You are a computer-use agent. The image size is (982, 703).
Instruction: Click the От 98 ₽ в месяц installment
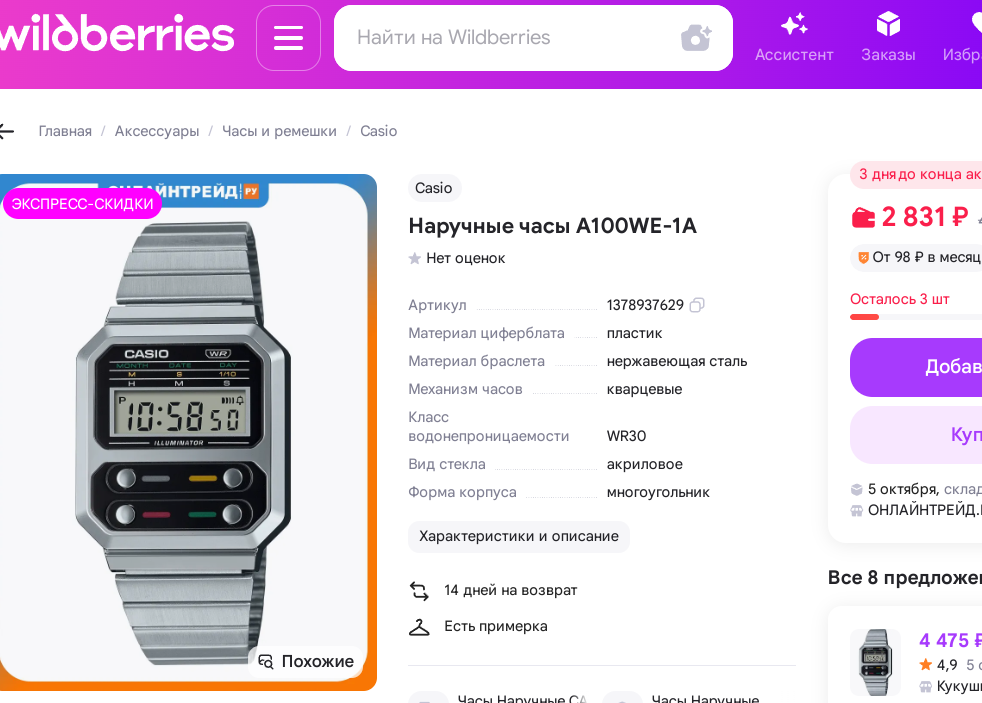coord(918,257)
